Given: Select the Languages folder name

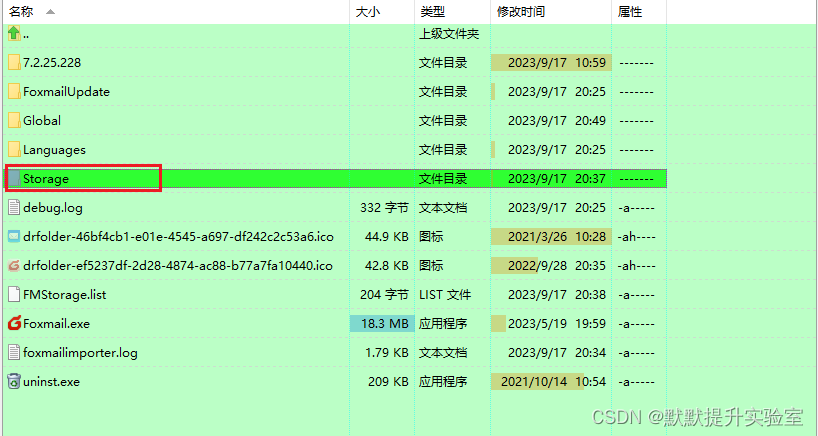Looking at the screenshot, I should [54, 150].
